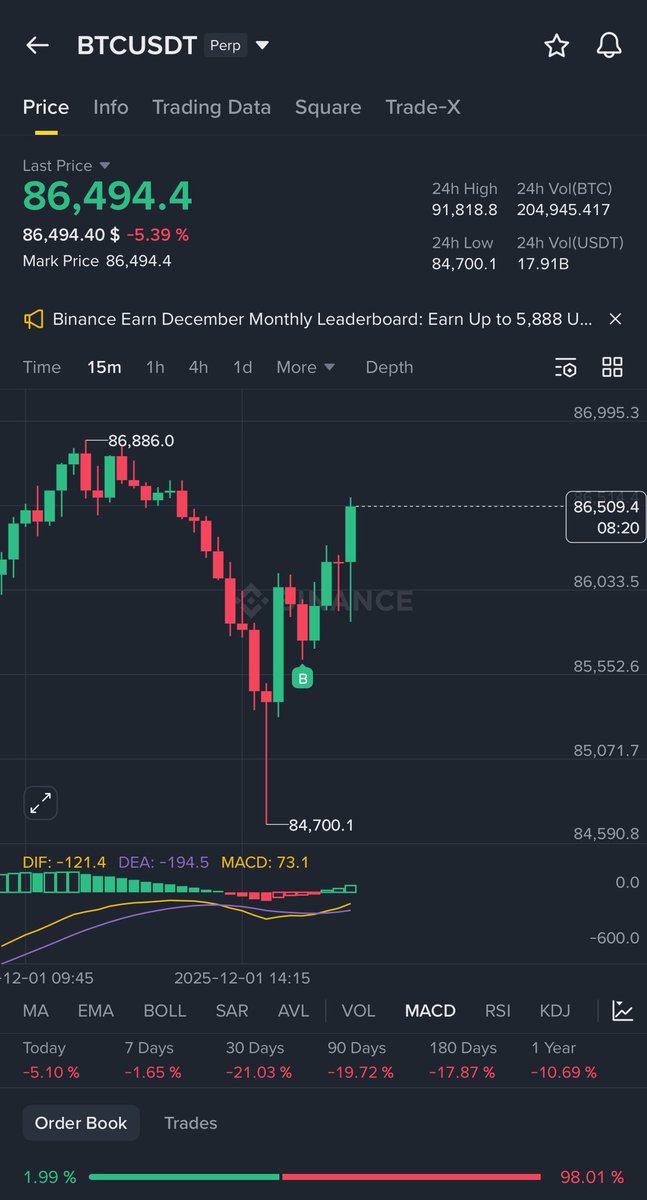Expand chart to fullscreen
The image size is (647, 1200).
click(x=41, y=803)
